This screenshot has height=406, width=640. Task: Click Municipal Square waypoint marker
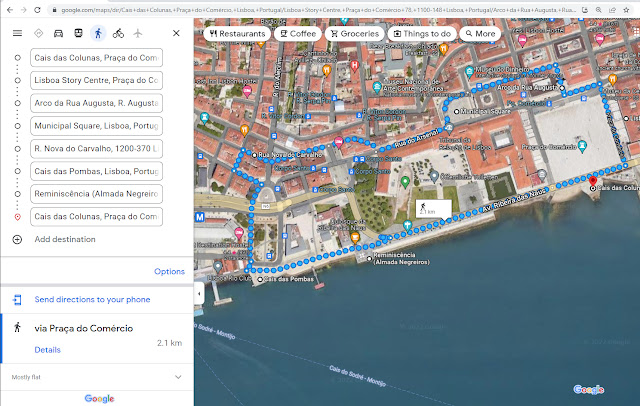[x=457, y=111]
